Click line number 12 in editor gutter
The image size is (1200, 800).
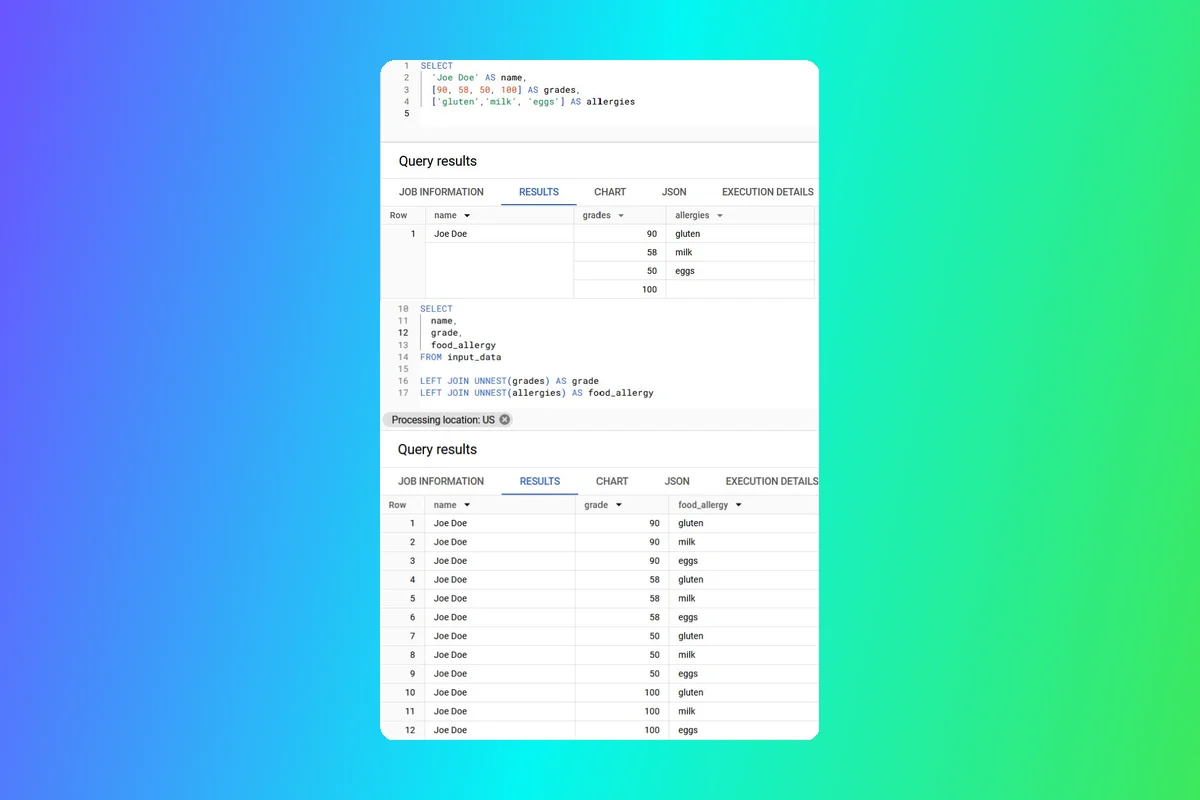pyautogui.click(x=403, y=333)
